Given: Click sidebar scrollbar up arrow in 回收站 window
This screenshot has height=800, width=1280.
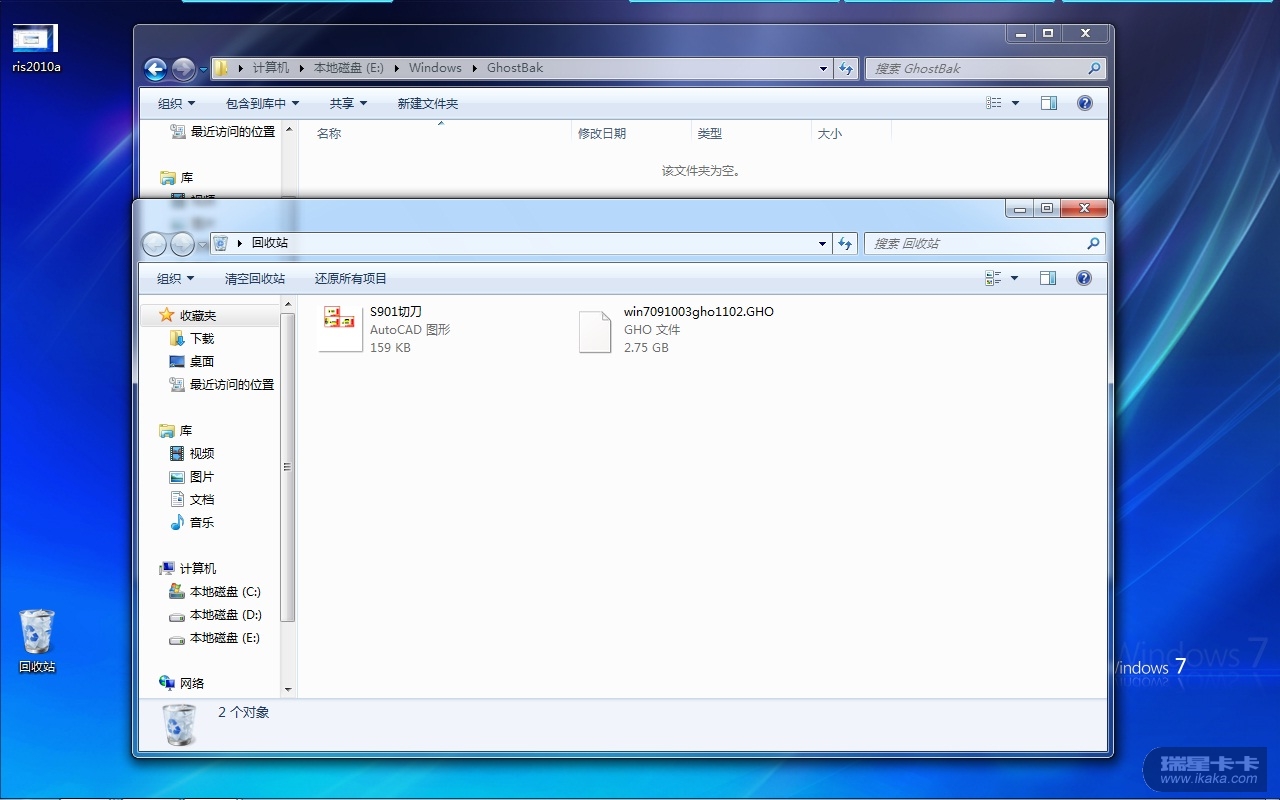Looking at the screenshot, I should click(289, 304).
